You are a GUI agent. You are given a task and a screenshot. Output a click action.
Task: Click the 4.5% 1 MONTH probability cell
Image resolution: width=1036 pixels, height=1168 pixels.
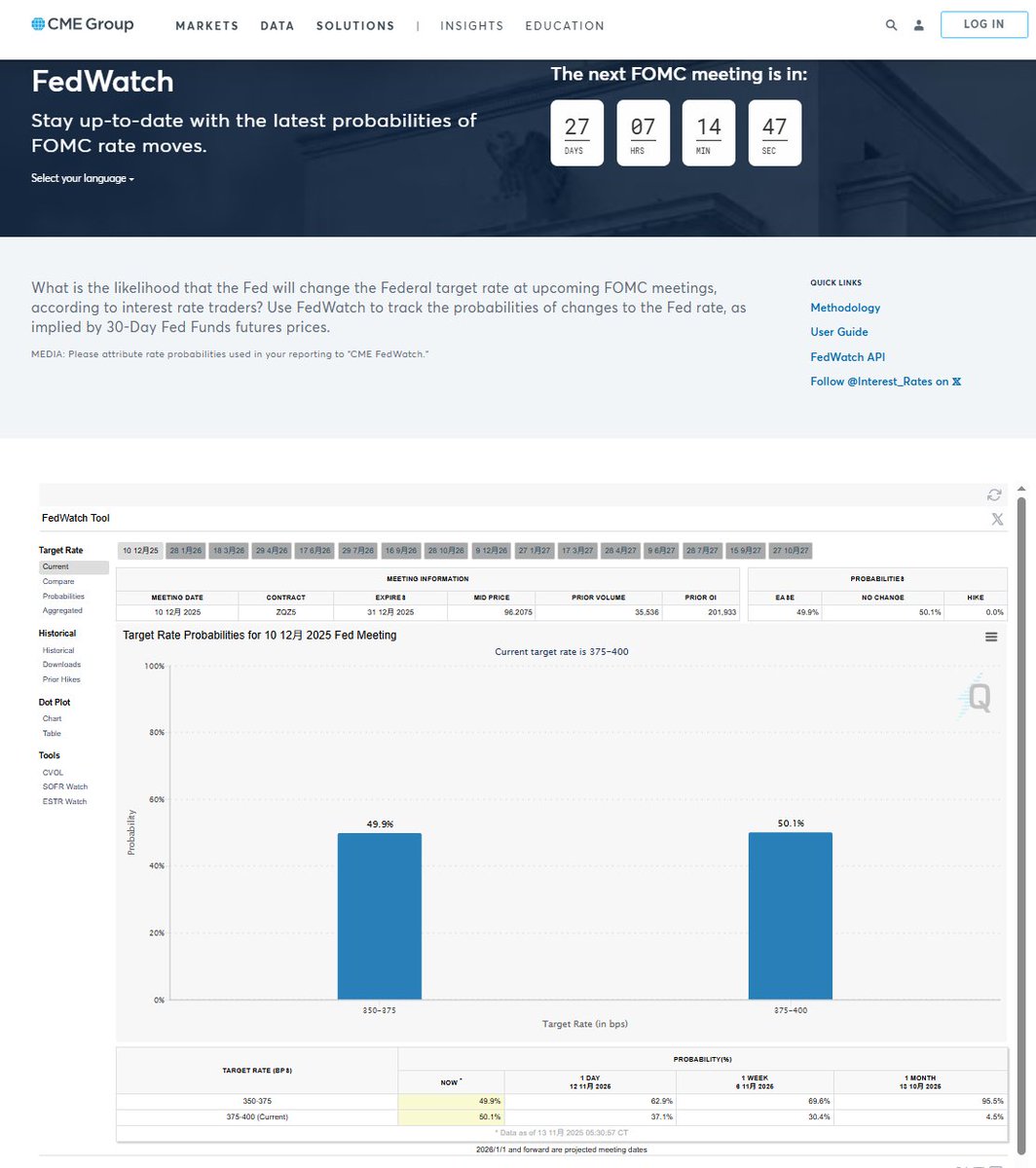coord(921,1116)
